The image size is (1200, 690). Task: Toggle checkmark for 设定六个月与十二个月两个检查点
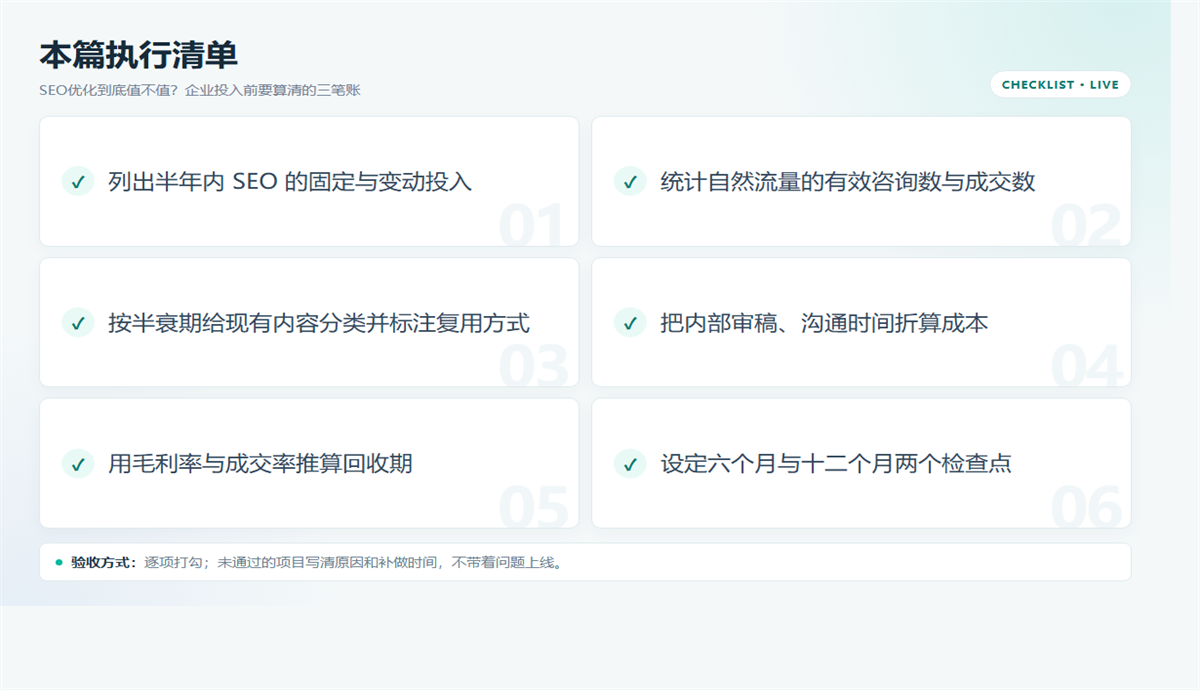pos(630,463)
